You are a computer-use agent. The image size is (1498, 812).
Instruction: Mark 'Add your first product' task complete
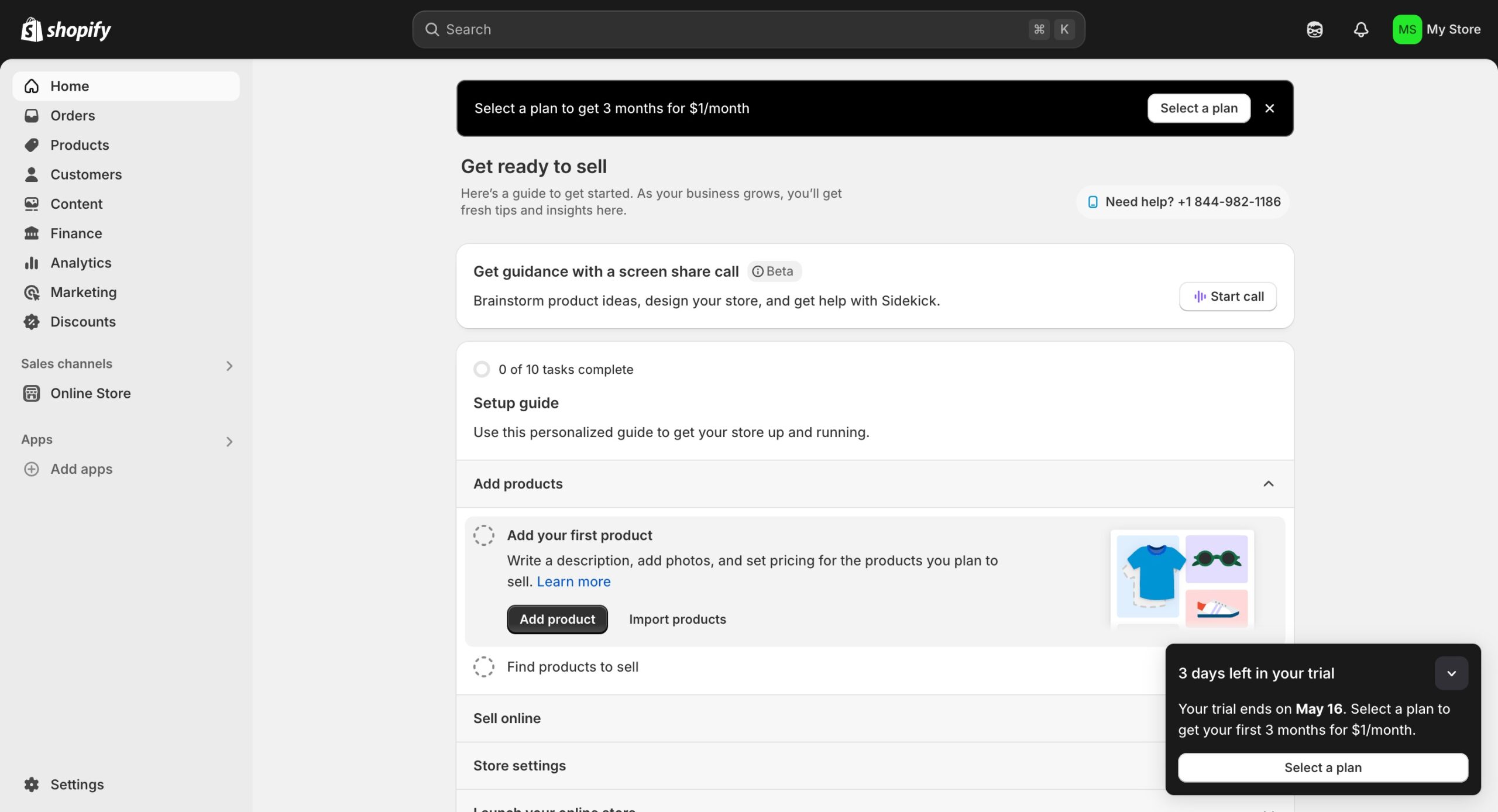(x=483, y=535)
